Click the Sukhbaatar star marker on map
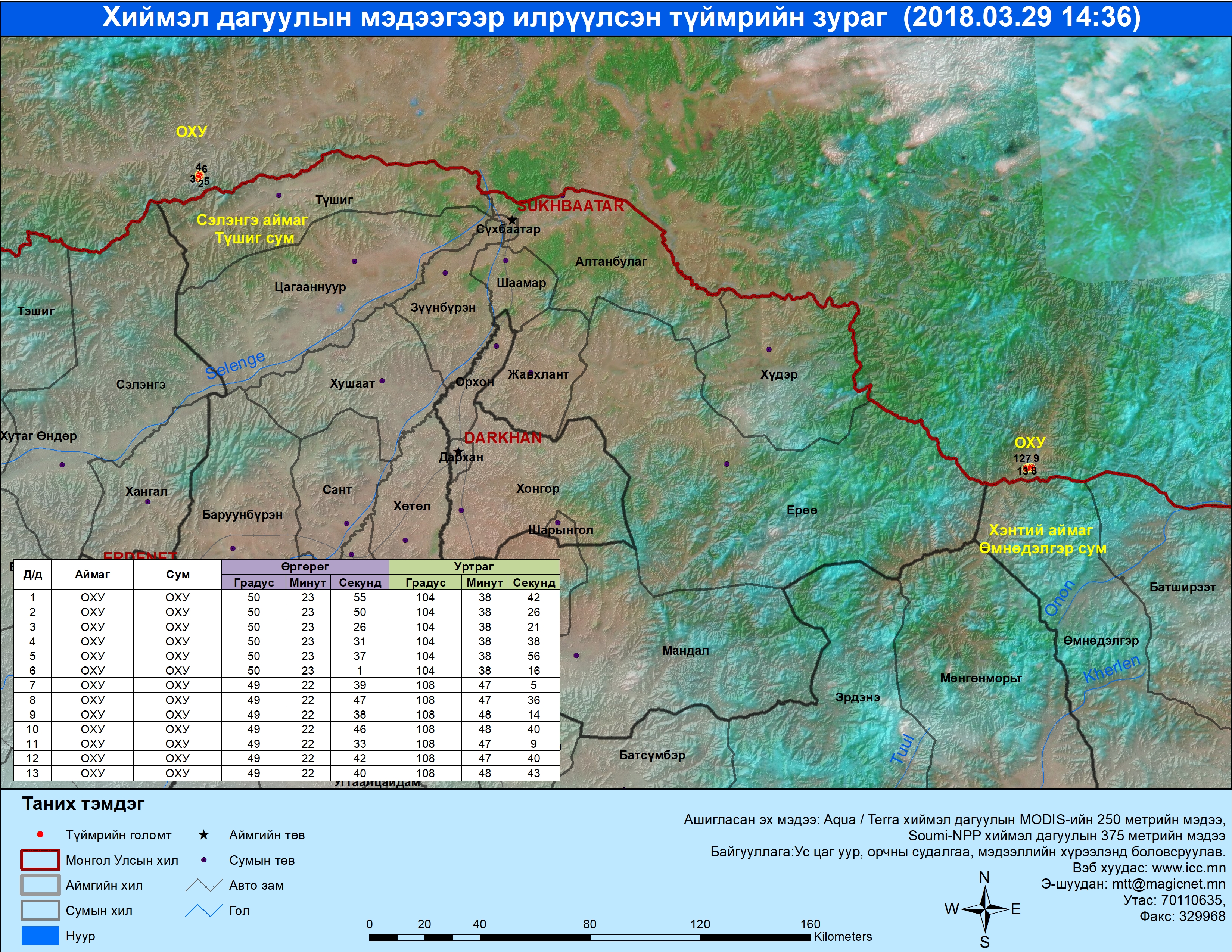Viewport: 1232px width, 952px height. pyautogui.click(x=511, y=220)
